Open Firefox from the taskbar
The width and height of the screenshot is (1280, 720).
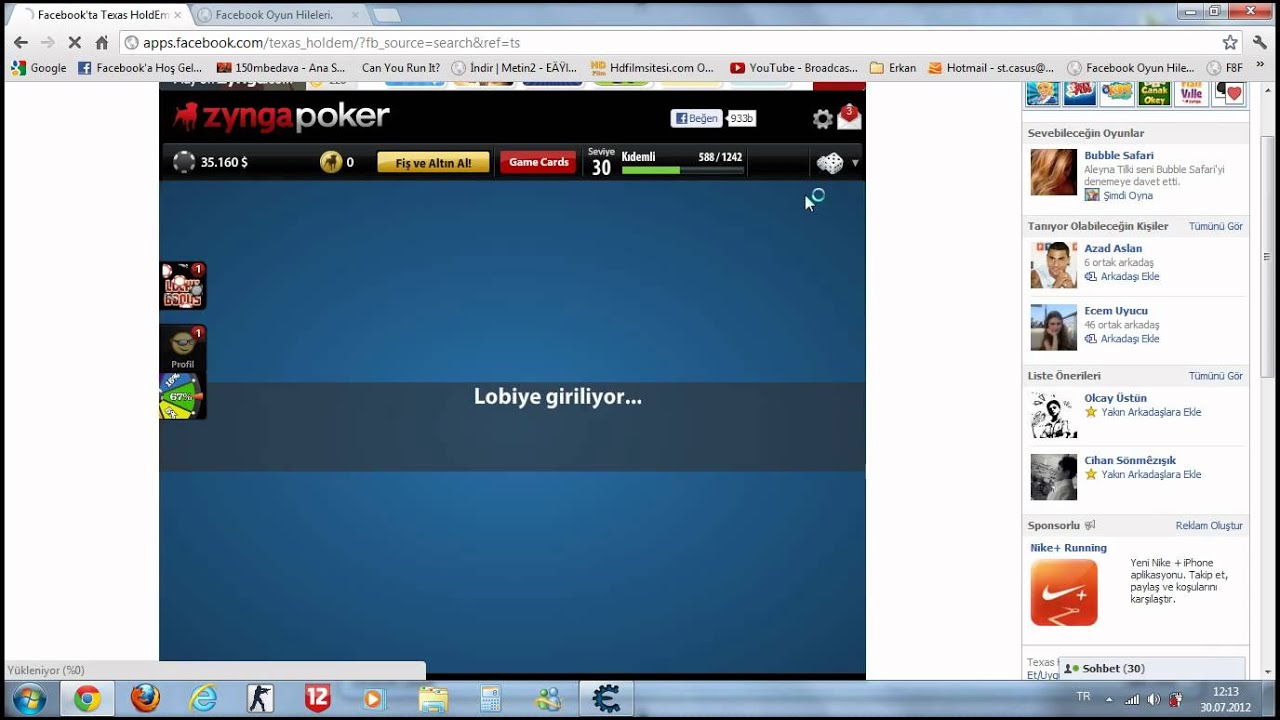[x=145, y=699]
